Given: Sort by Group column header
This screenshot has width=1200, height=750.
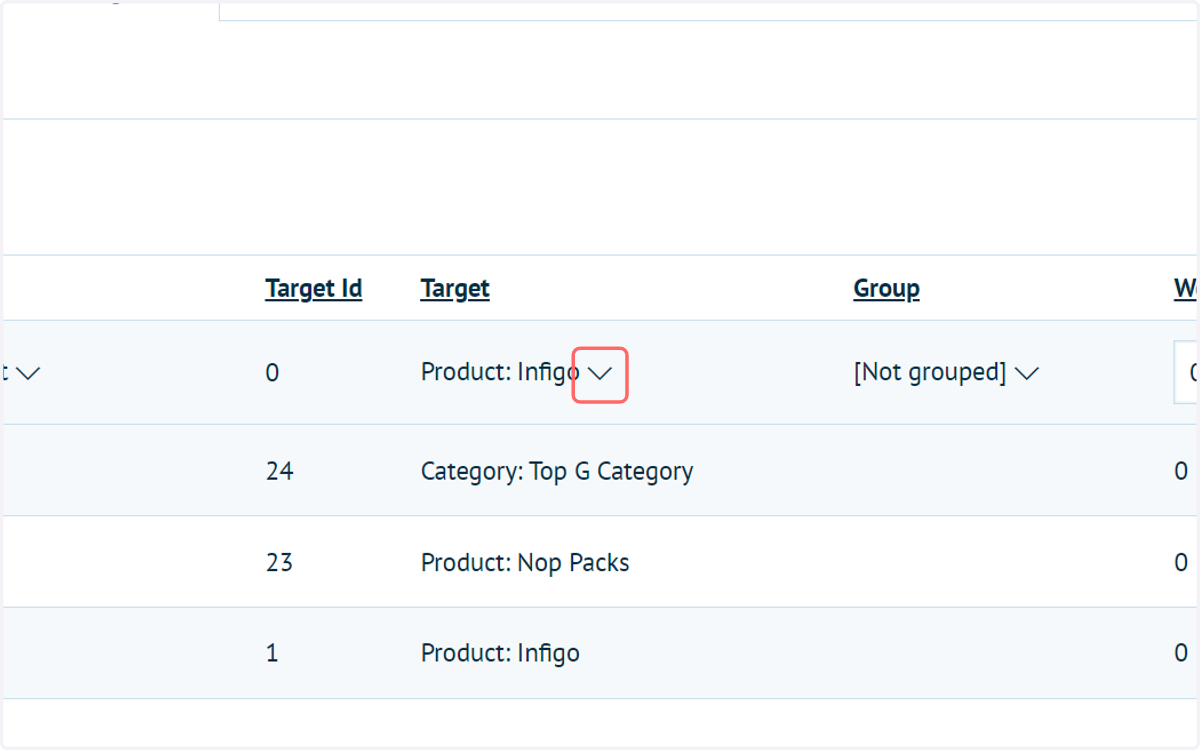Looking at the screenshot, I should pos(886,289).
